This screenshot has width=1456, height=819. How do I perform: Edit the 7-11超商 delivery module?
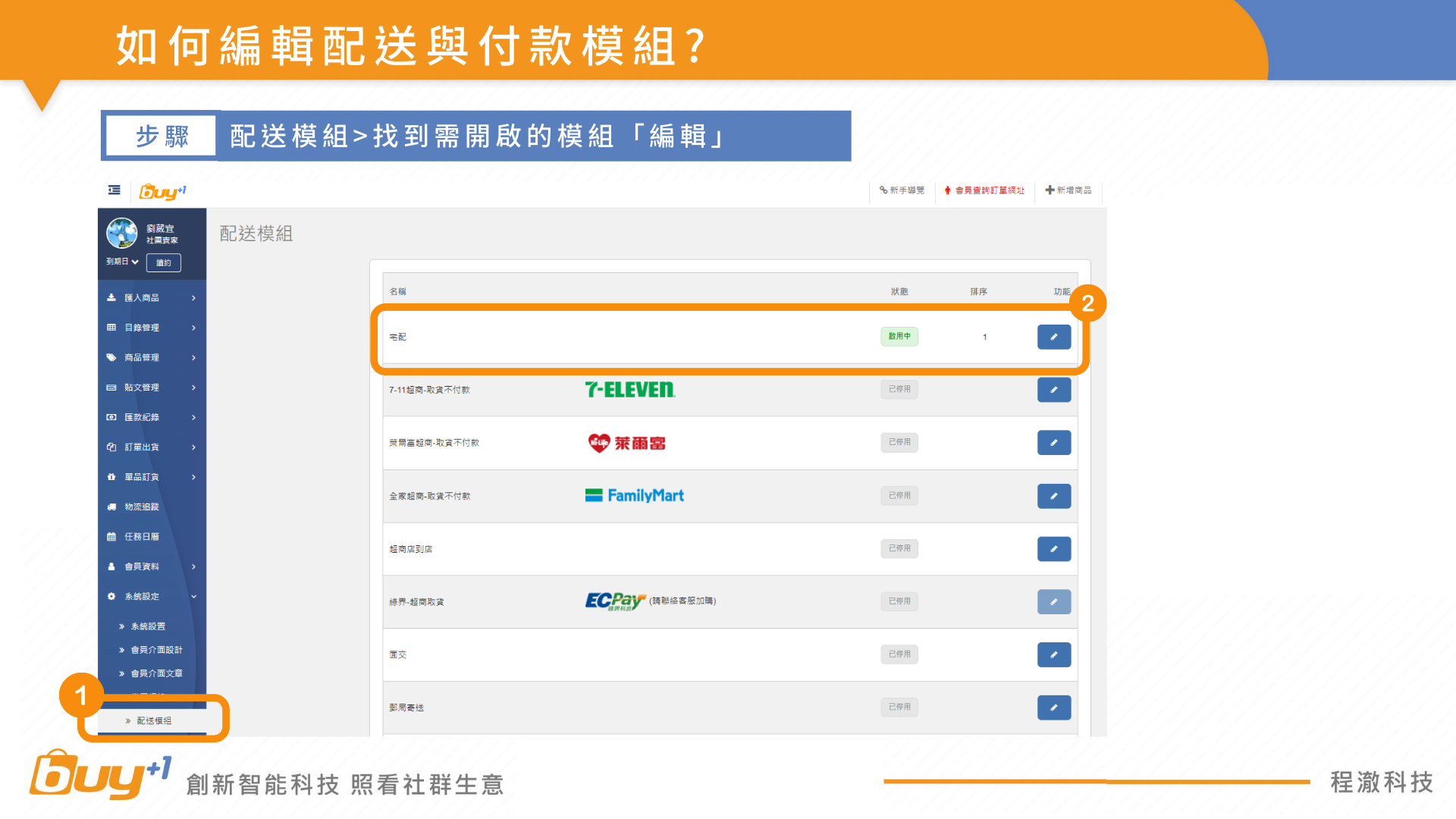1053,390
